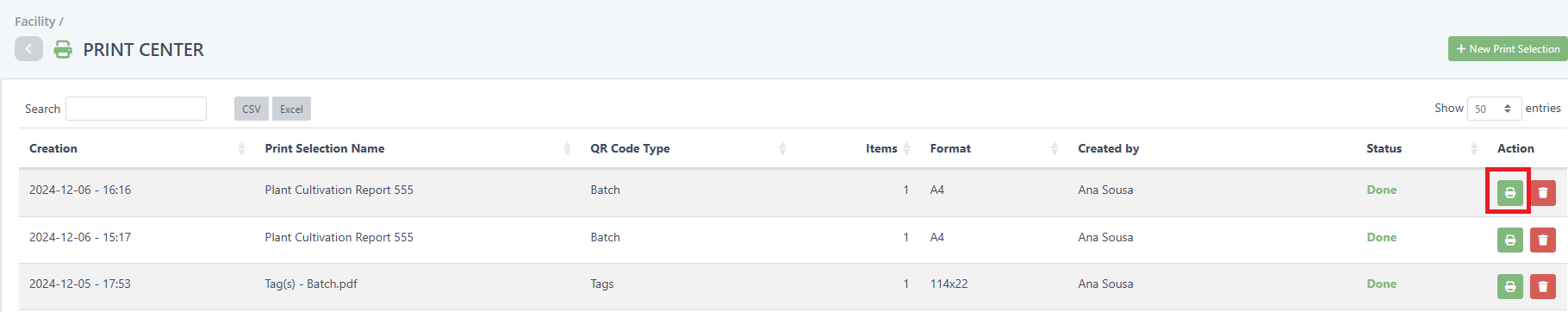The height and width of the screenshot is (312, 1568).
Task: Sort by Status column
Action: [x=1421, y=148]
